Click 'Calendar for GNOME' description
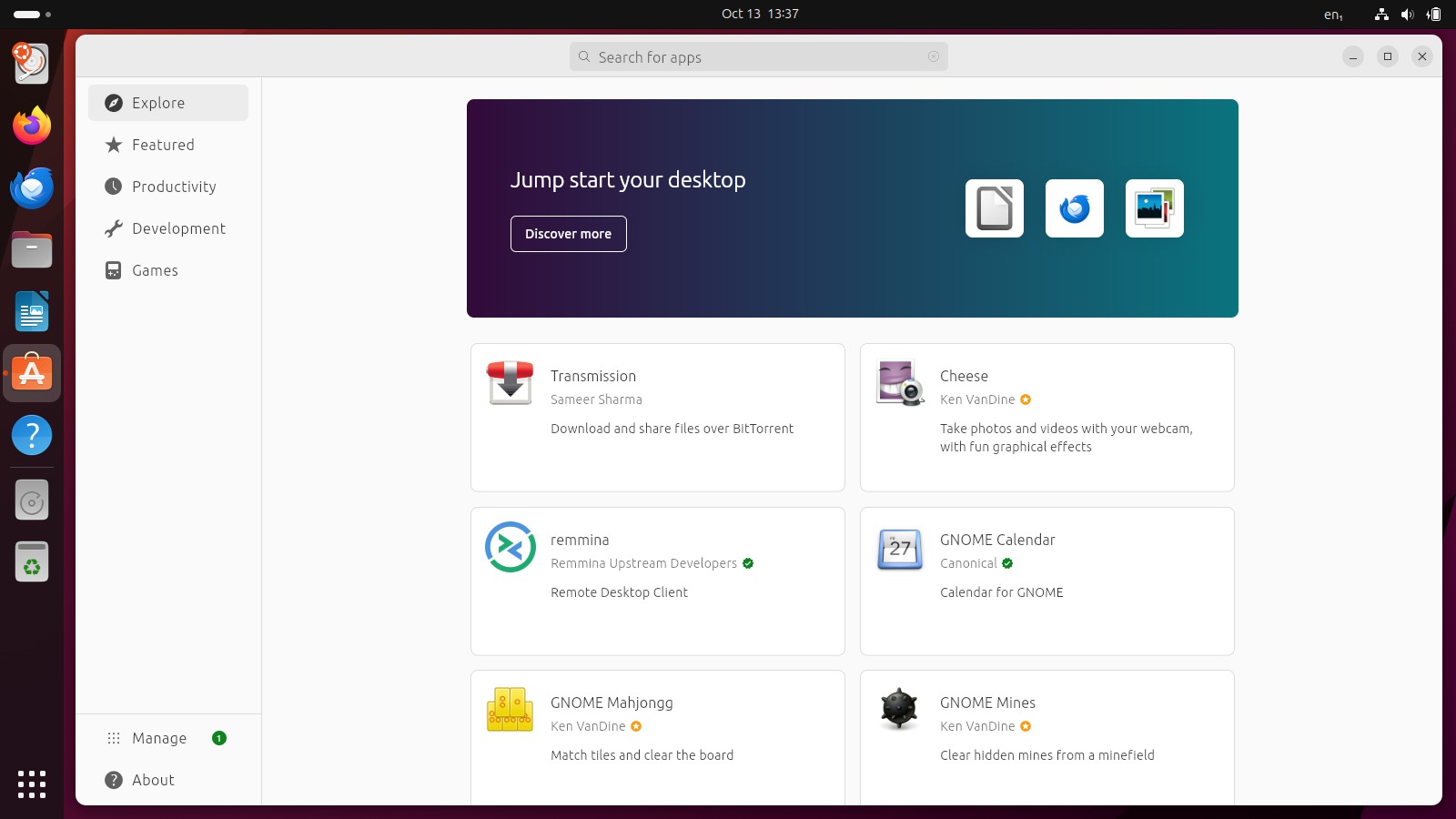Image resolution: width=1456 pixels, height=819 pixels. [1001, 592]
